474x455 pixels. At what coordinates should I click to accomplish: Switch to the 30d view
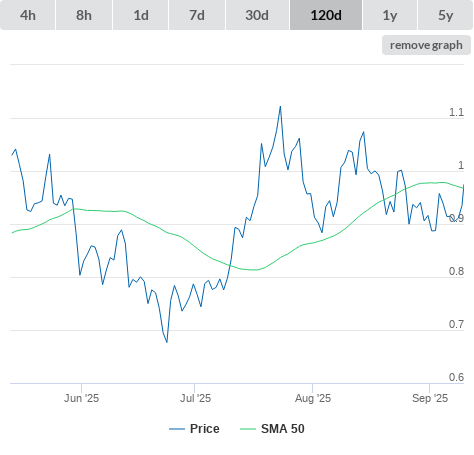pos(257,15)
